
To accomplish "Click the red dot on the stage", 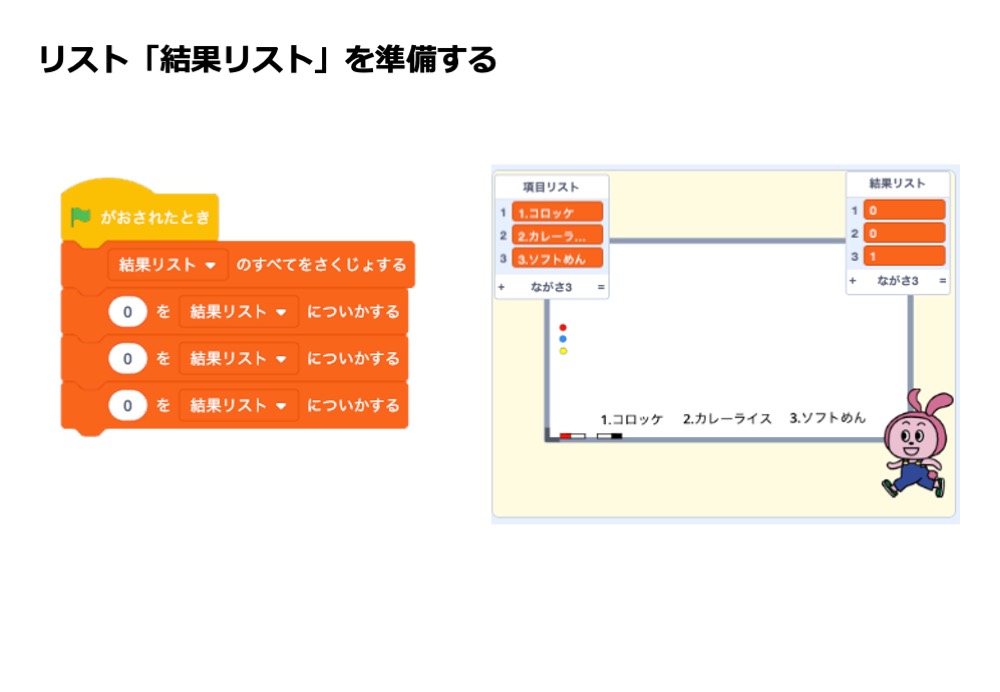I will [x=563, y=327].
